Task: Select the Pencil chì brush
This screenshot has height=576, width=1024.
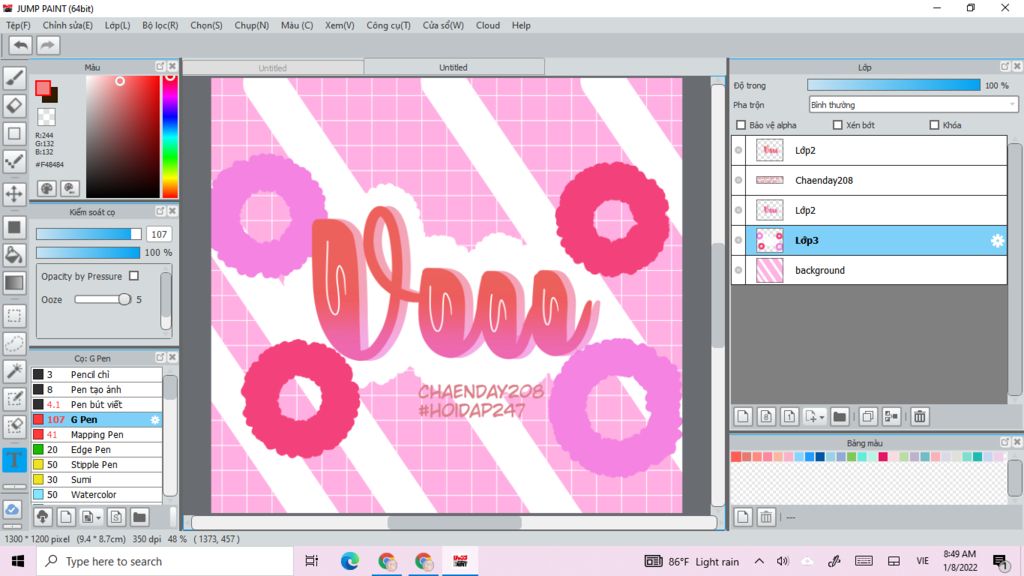Action: [97, 374]
